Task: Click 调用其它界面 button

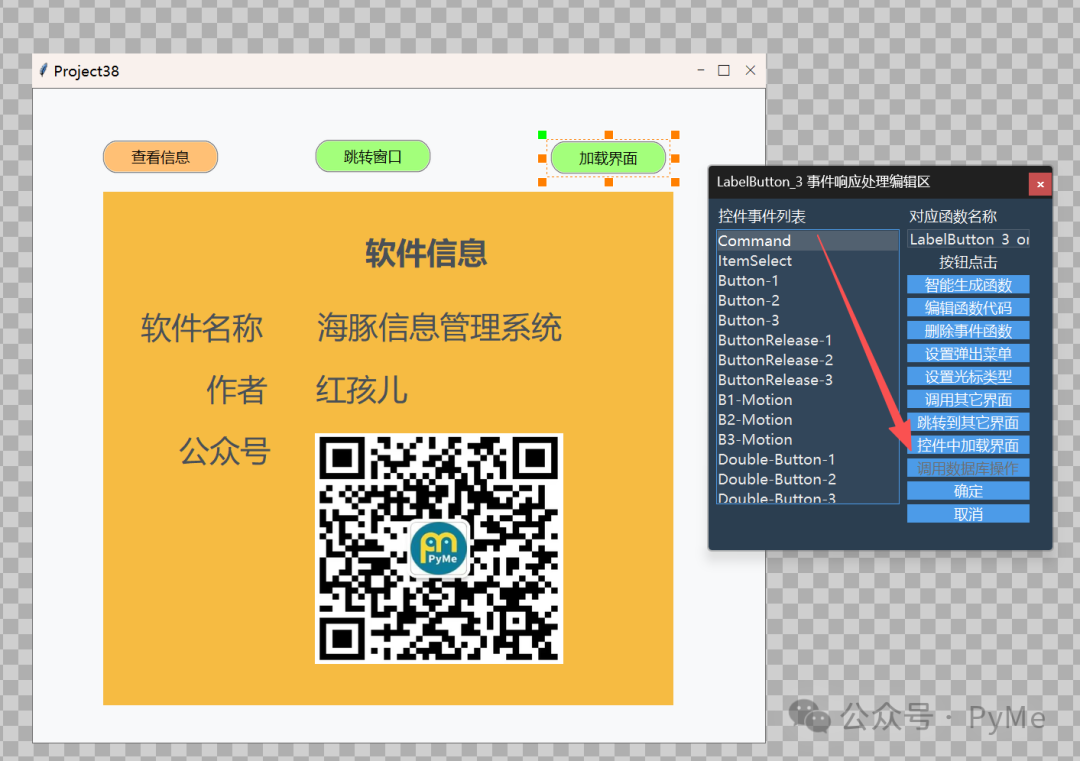Action: [968, 399]
